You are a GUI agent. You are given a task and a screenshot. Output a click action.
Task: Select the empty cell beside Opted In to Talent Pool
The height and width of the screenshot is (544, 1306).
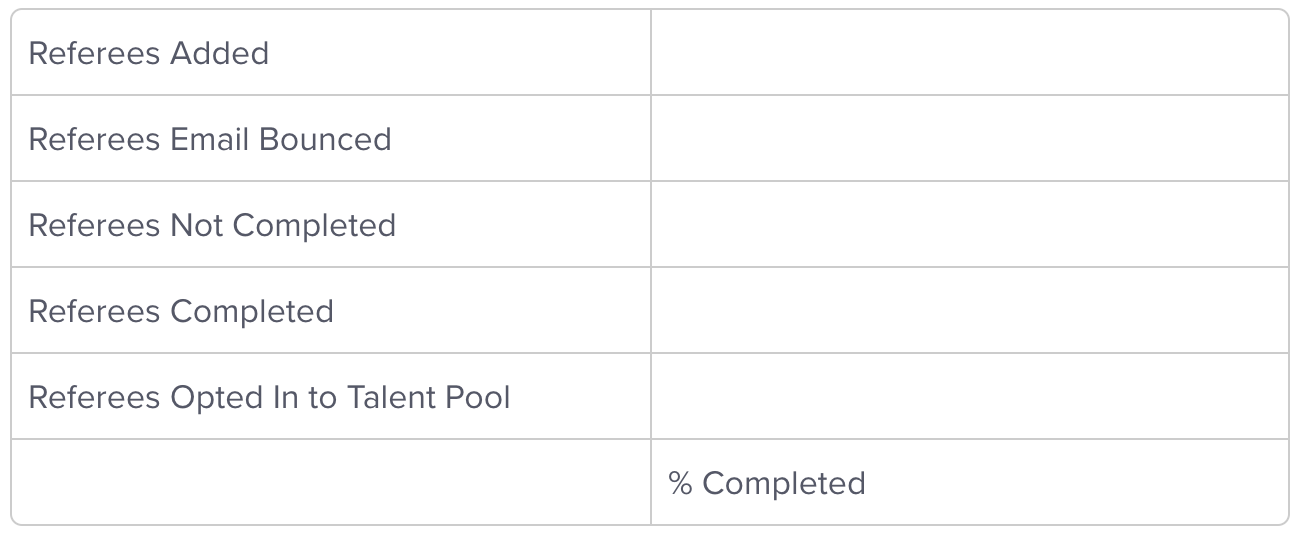969,397
